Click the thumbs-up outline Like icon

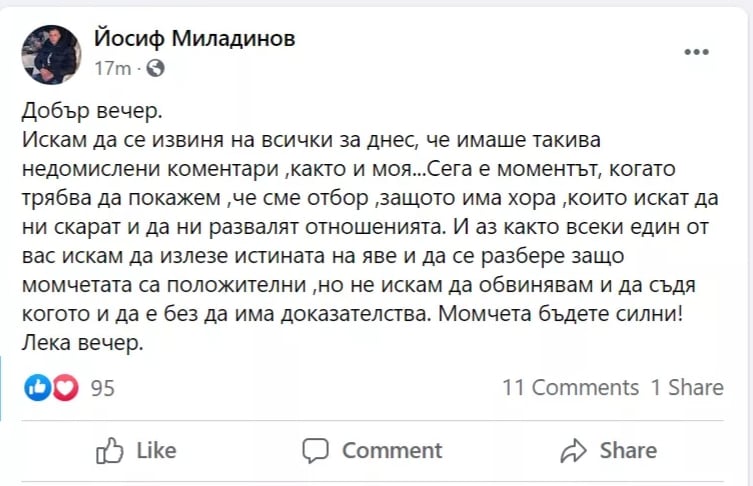[x=110, y=450]
